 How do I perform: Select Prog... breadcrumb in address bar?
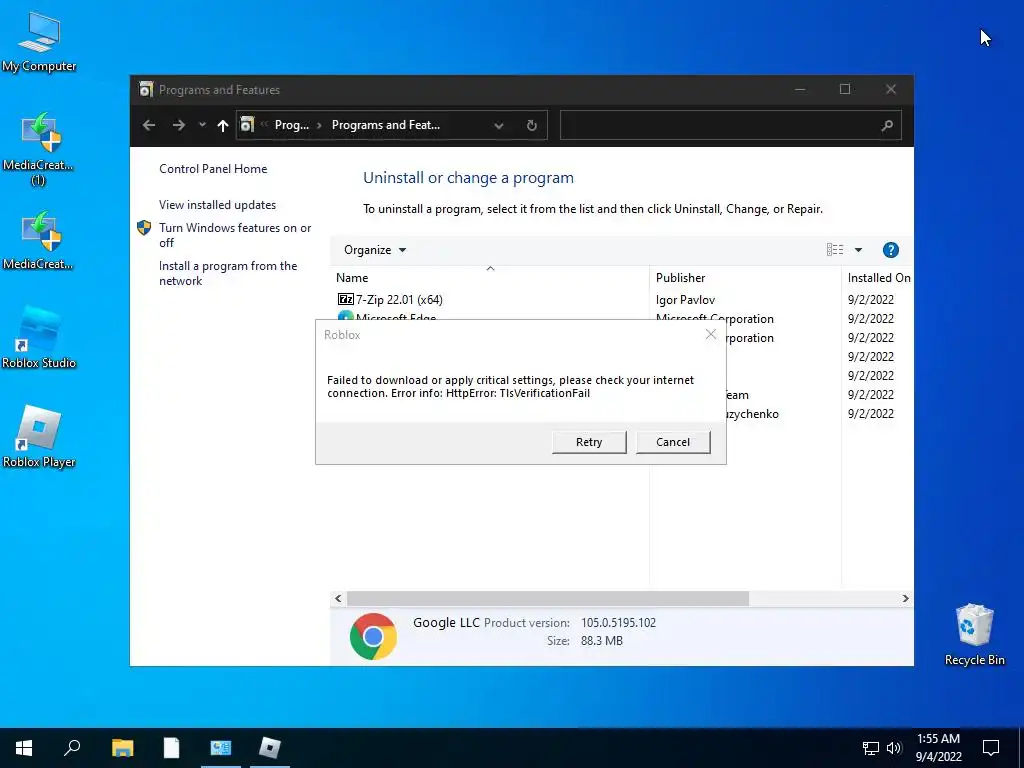coord(291,125)
